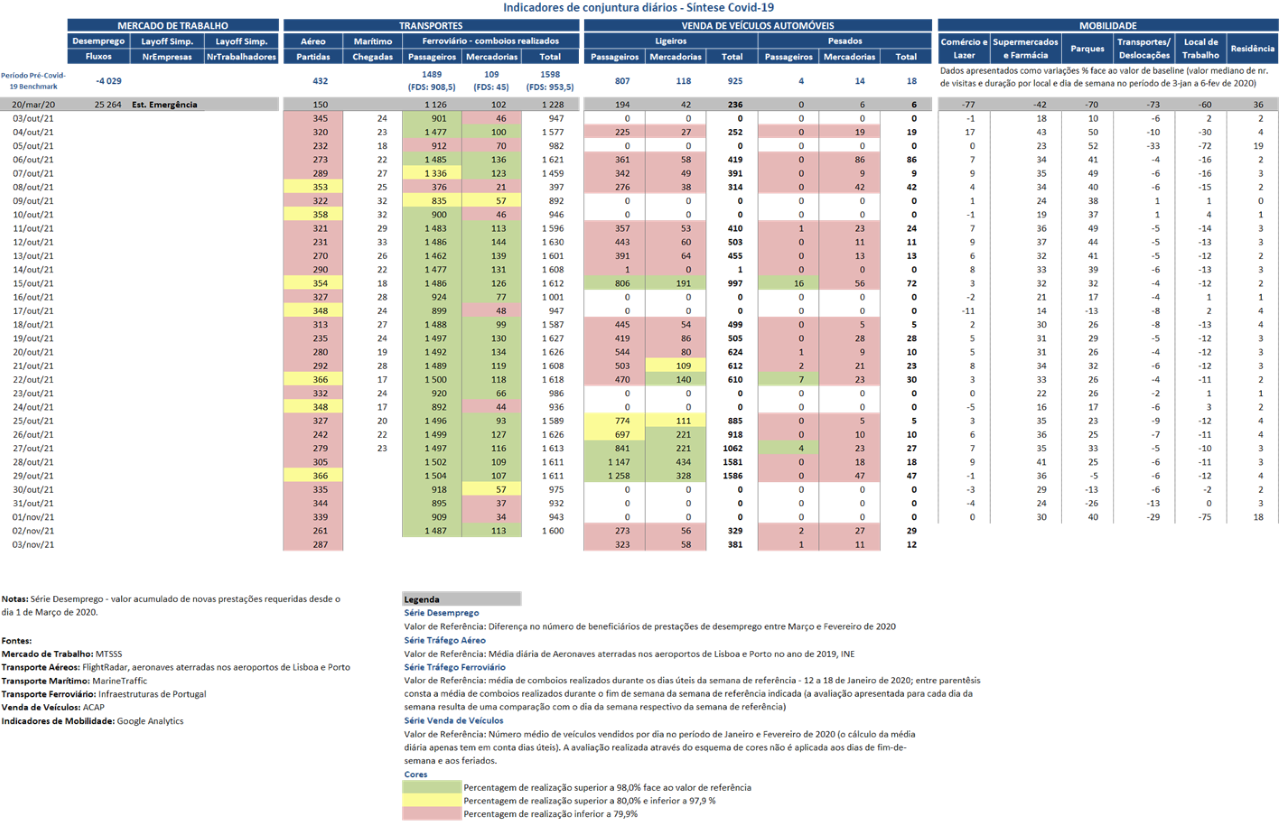Screen dimensions: 1280x827
Task: Click the yellow 835 cell in 09/out/21 row
Action: (433, 201)
